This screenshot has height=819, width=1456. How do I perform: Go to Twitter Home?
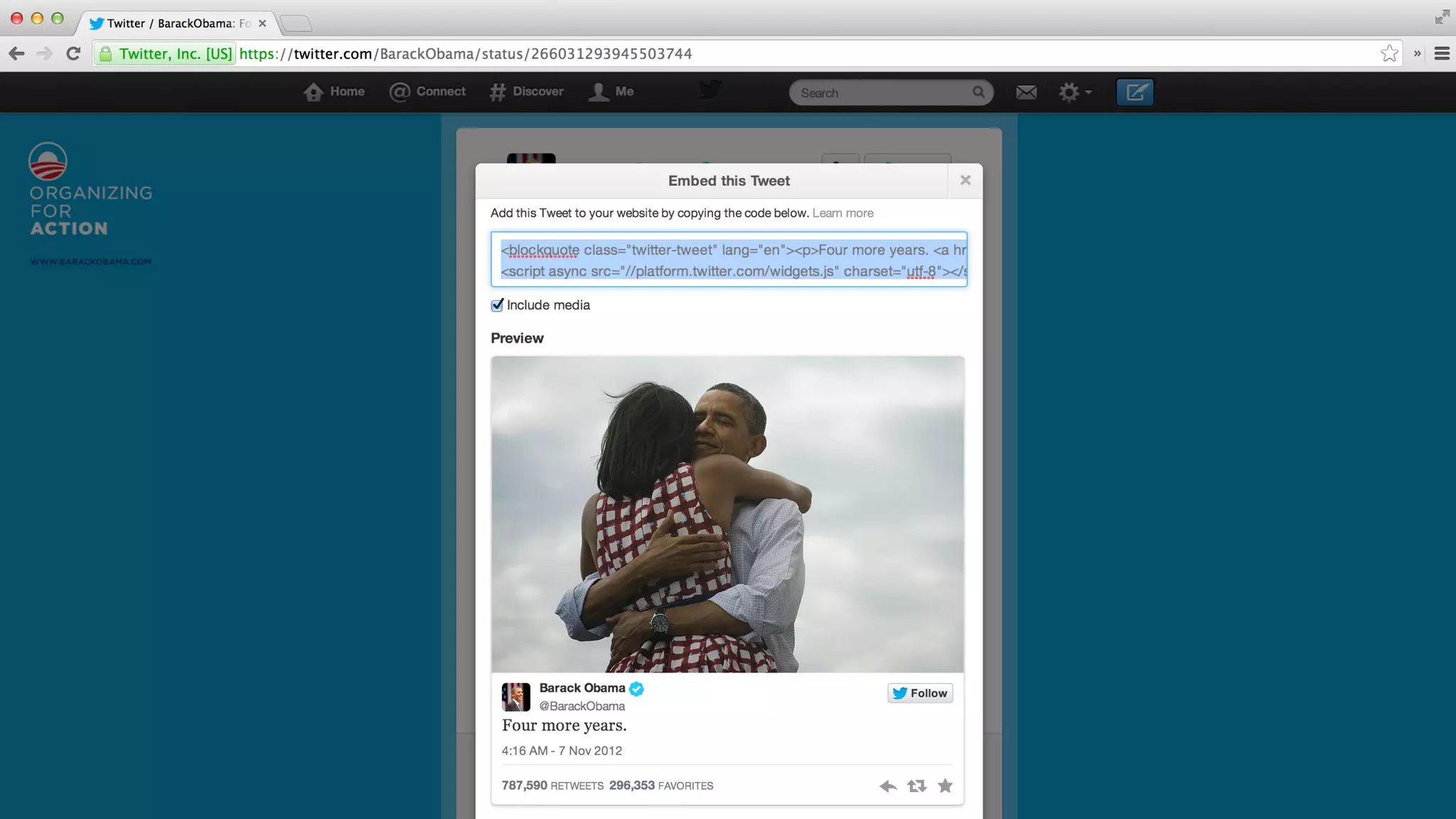(334, 92)
